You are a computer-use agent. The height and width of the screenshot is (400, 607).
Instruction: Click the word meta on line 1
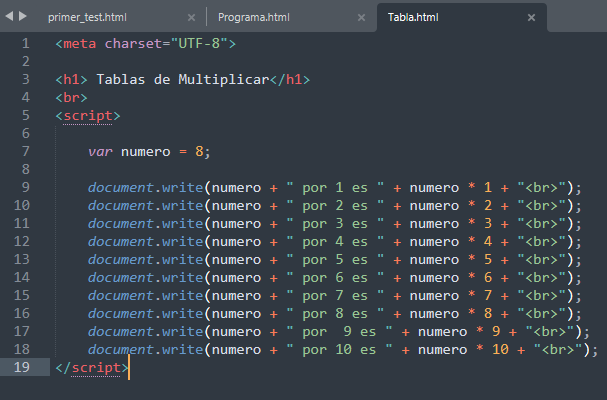tap(79, 43)
